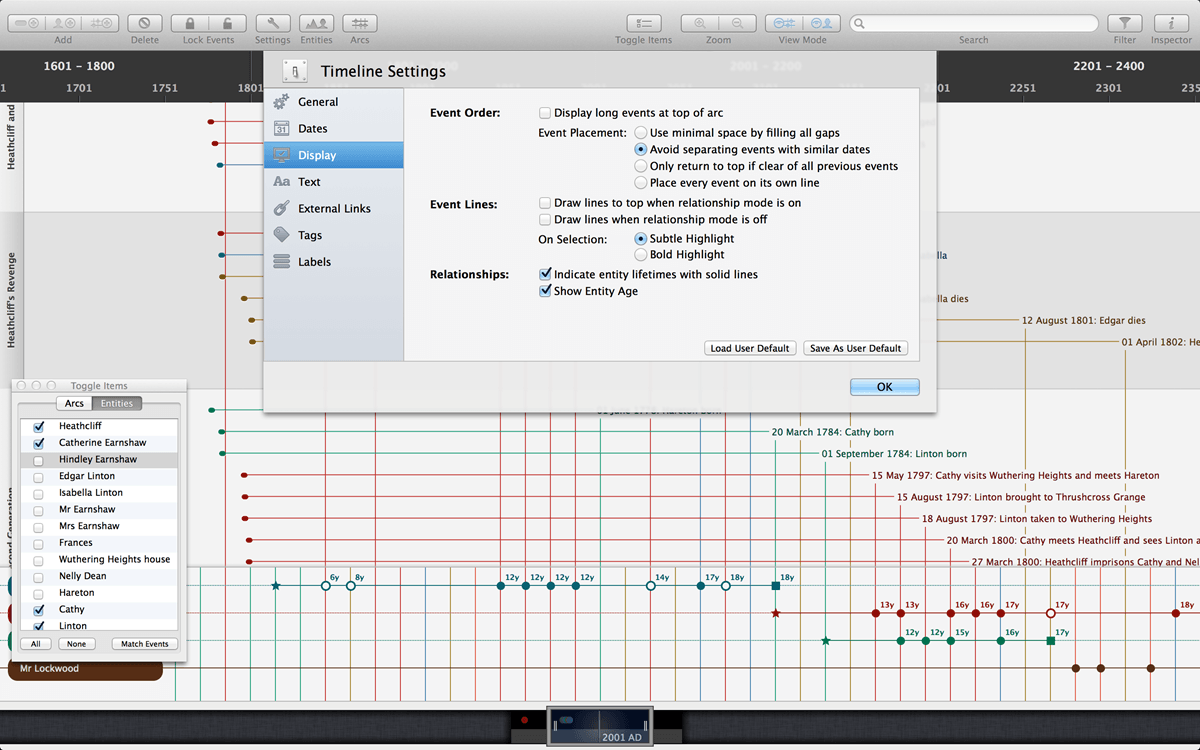1200x750 pixels.
Task: Click Load User Default button
Action: (x=750, y=349)
